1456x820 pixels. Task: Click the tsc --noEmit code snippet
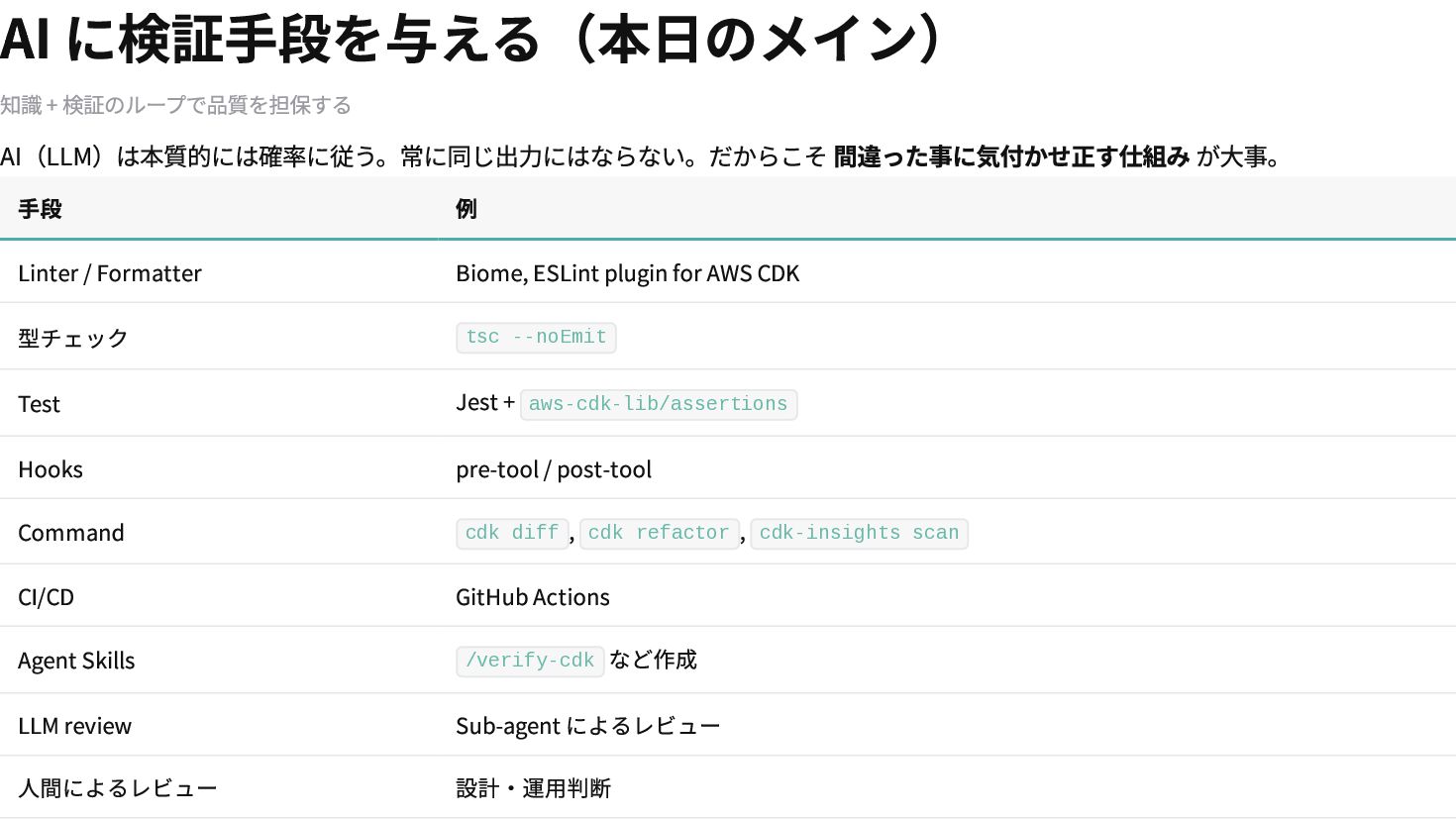click(536, 338)
